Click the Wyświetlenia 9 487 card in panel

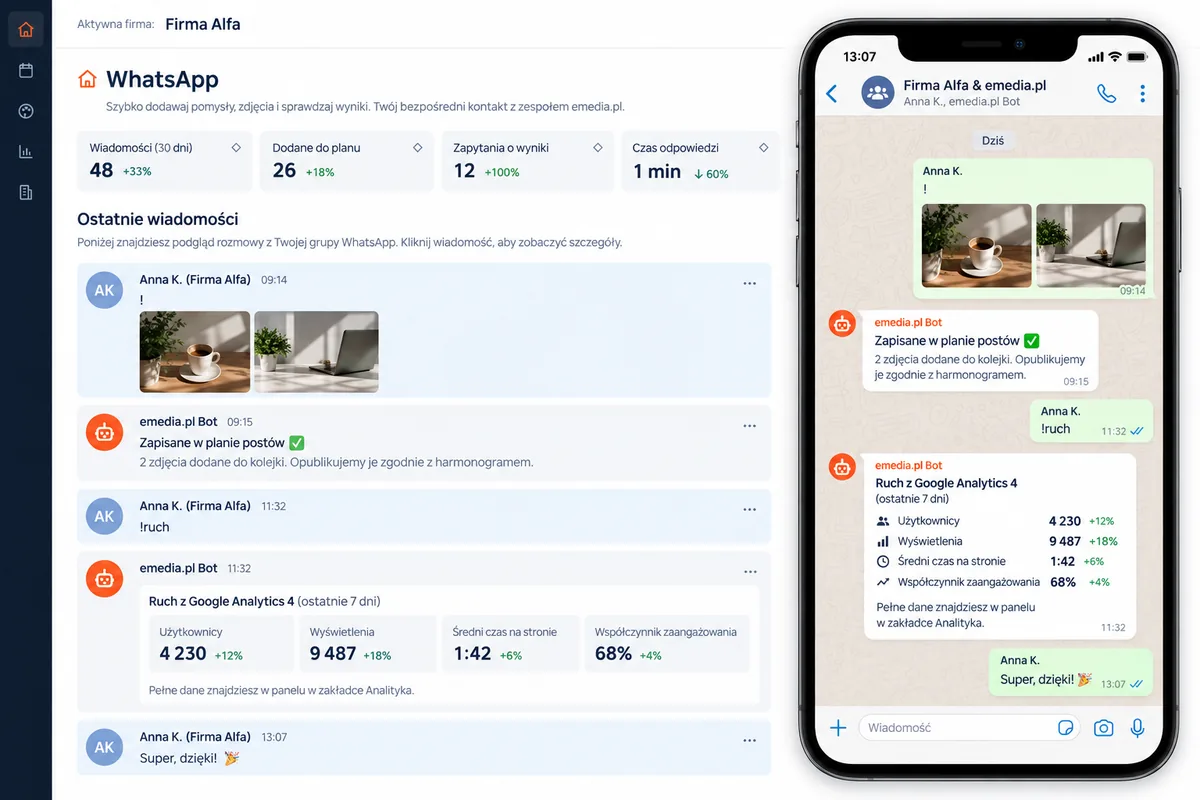[x=368, y=643]
